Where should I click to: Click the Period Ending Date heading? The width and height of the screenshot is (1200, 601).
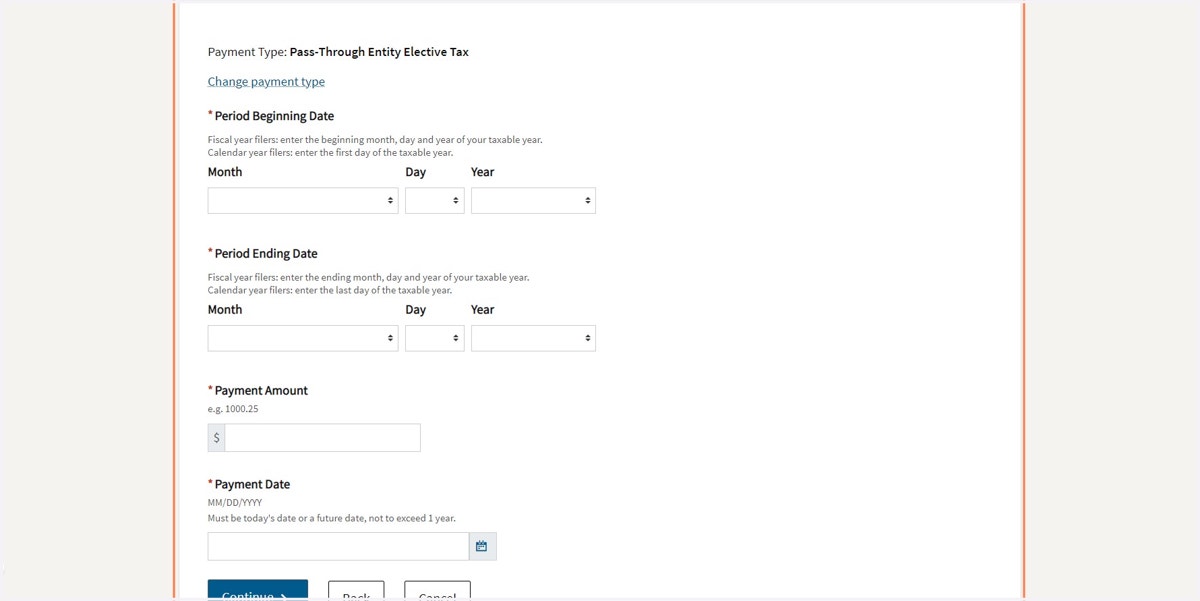(266, 254)
